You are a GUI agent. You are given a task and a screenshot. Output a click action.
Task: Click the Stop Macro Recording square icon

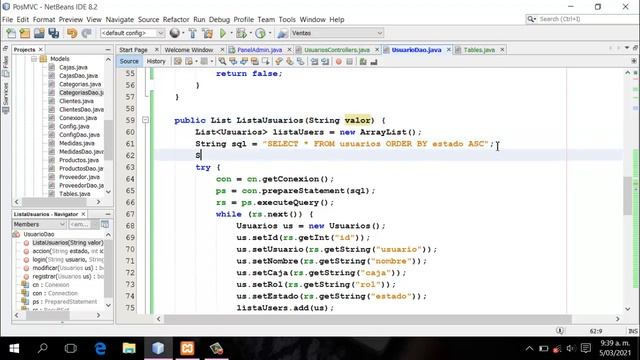pyautogui.click(x=349, y=62)
